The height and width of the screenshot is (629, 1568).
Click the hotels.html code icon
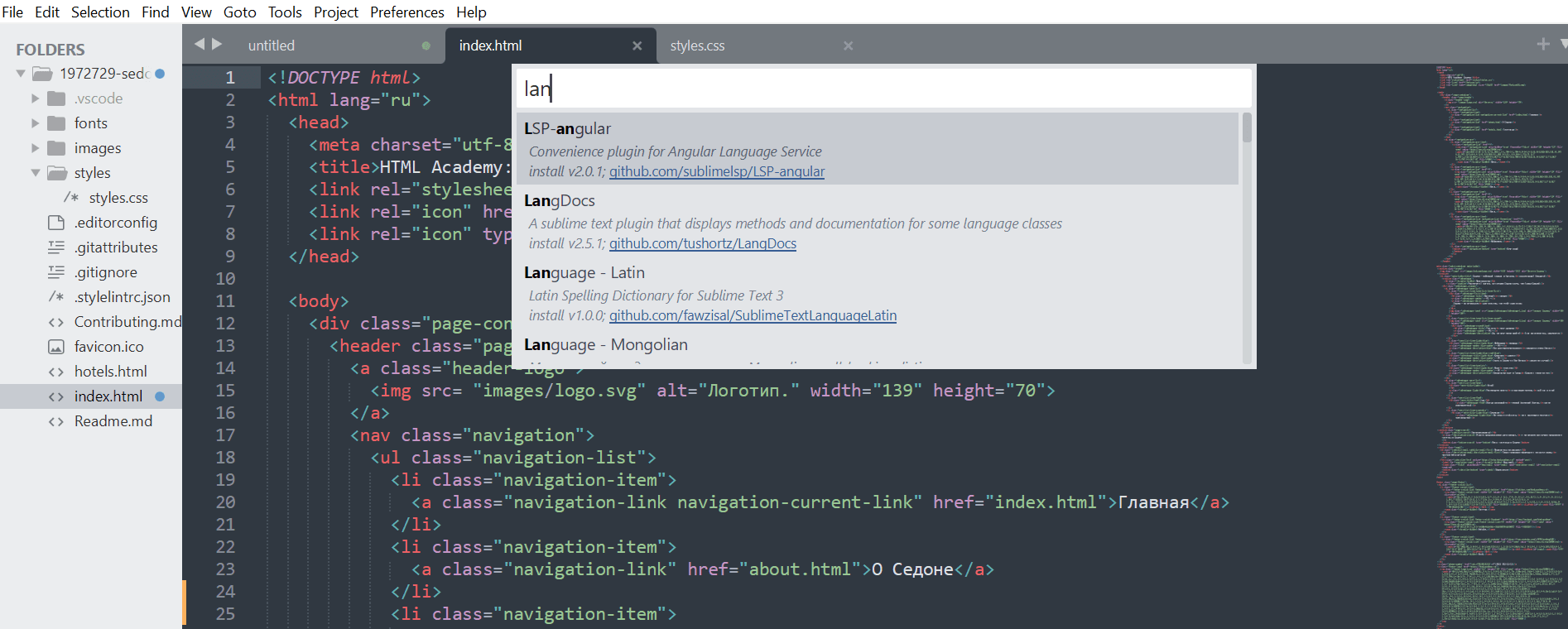[x=56, y=372]
